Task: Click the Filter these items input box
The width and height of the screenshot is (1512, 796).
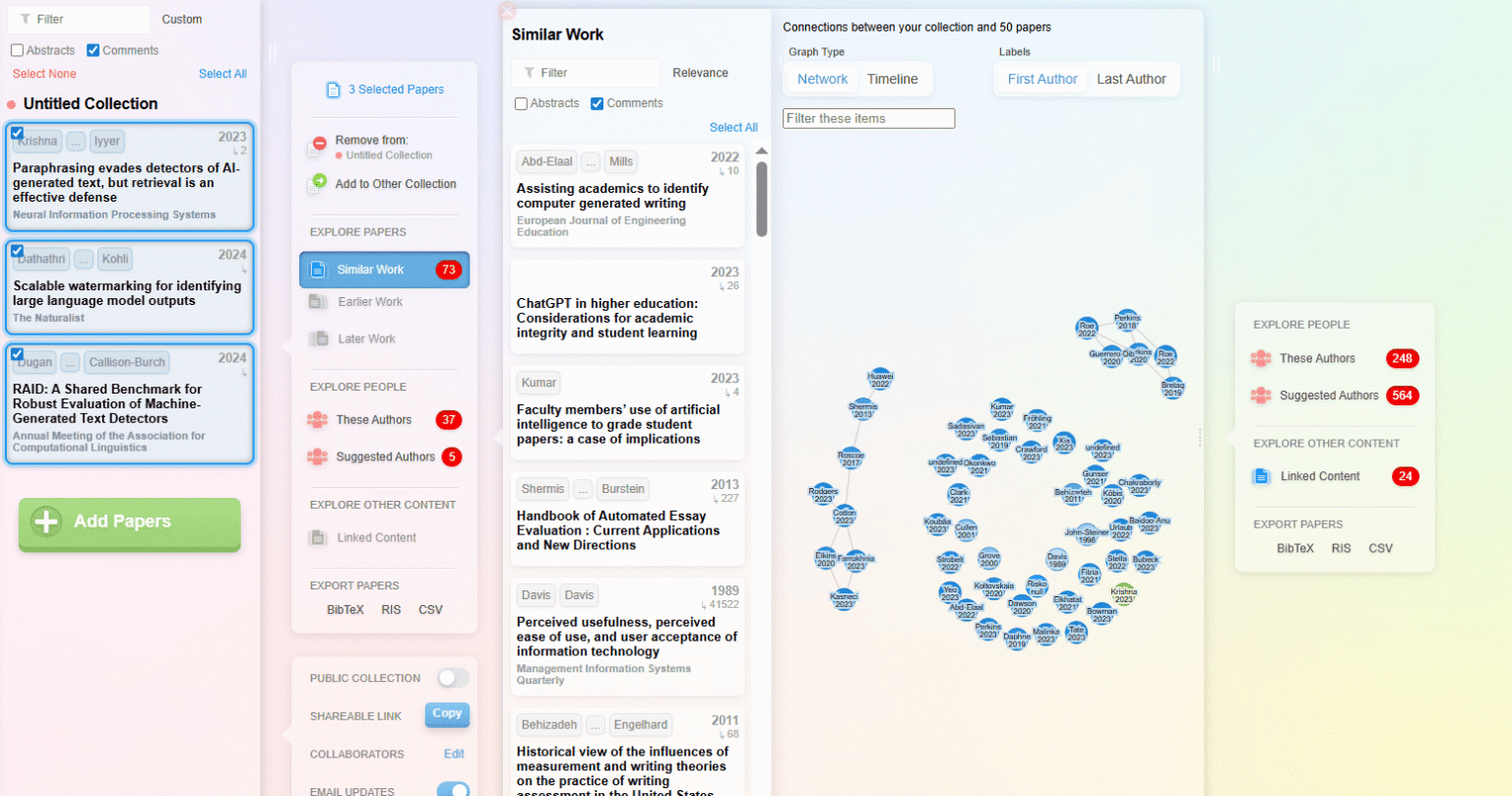Action: [x=868, y=118]
